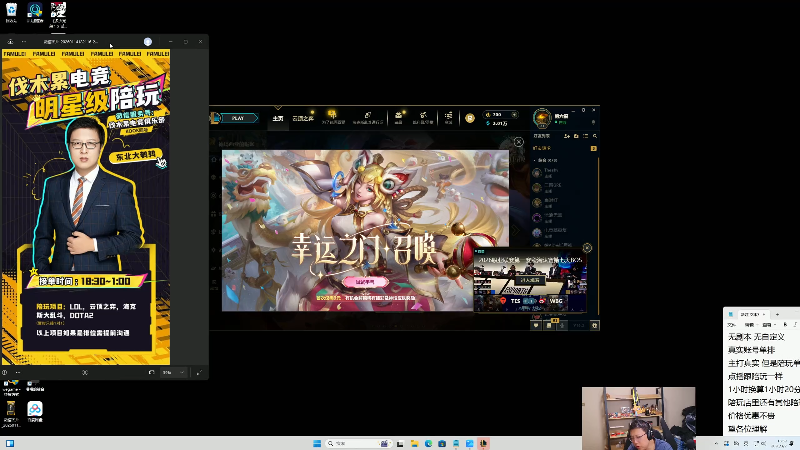800x450 pixels.
Task: Close the 幸运之门 promotional popup
Action: coord(518,142)
